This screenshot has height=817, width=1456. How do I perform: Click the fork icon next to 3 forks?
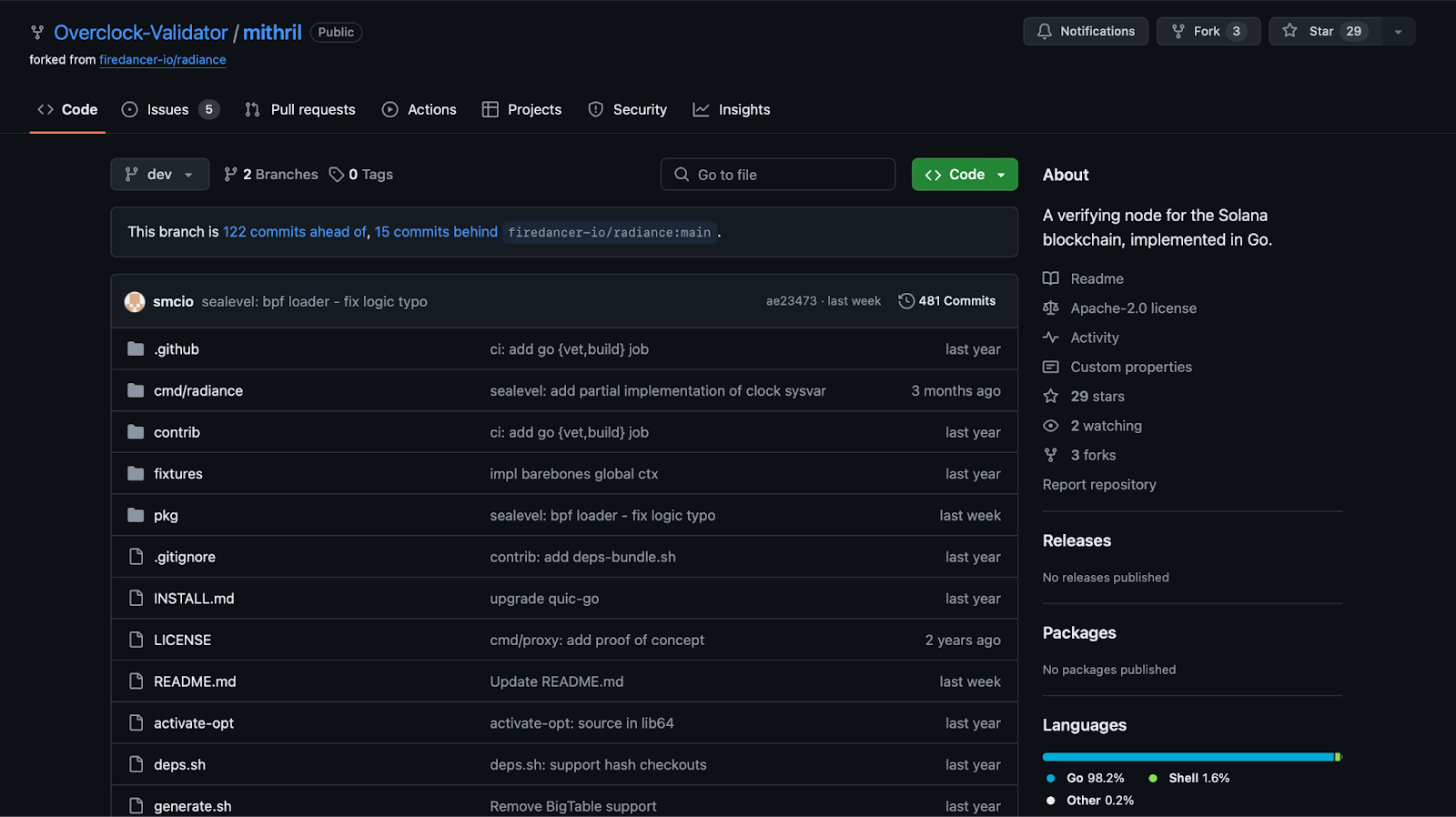(x=1051, y=455)
